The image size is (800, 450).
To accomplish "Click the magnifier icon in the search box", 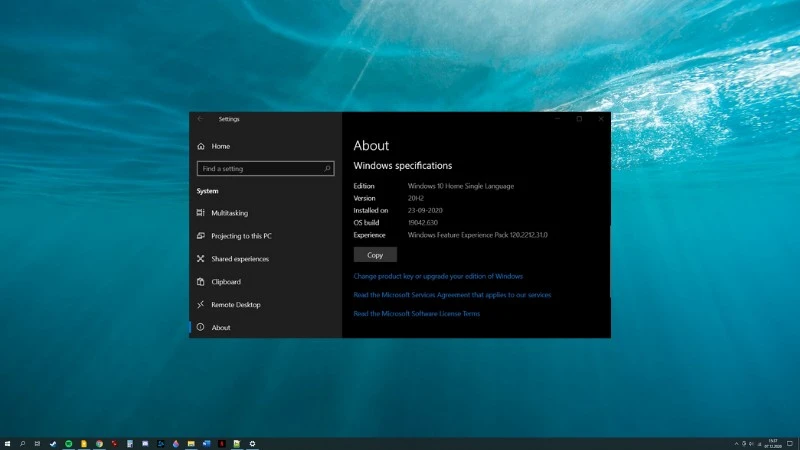I will (327, 168).
